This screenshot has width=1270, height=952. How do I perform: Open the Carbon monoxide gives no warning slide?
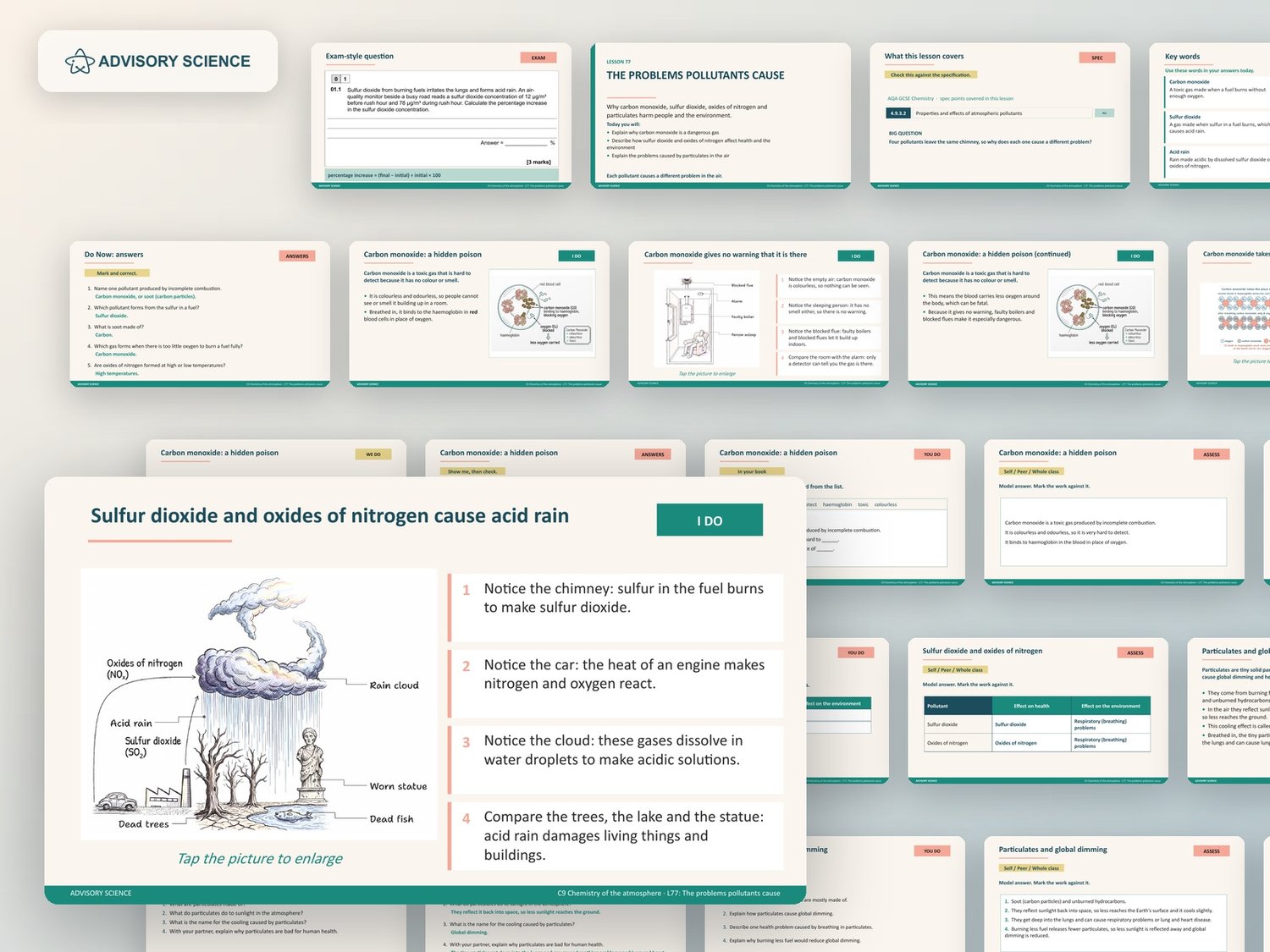tap(759, 314)
